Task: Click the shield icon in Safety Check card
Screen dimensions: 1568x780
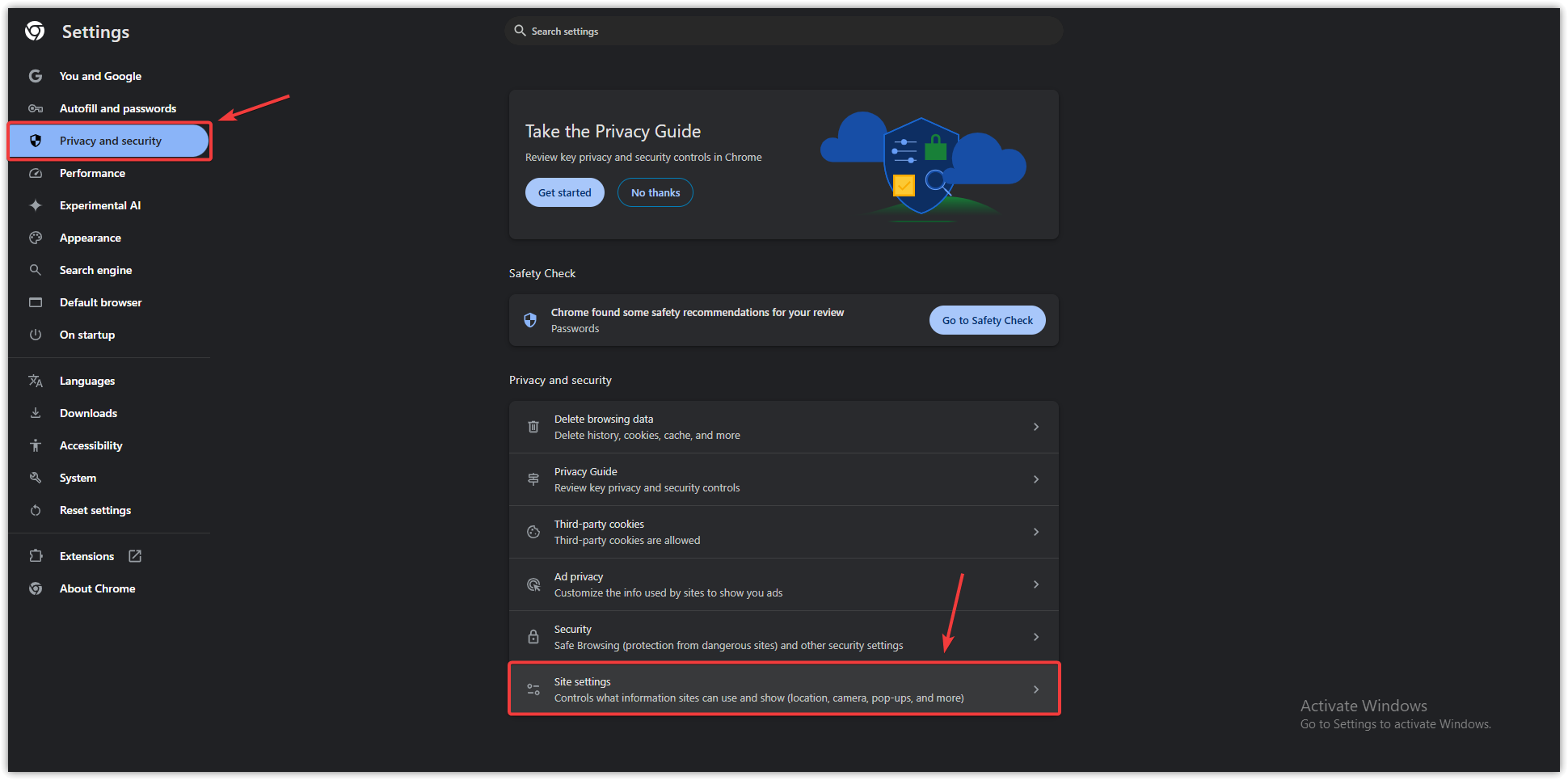Action: [530, 320]
